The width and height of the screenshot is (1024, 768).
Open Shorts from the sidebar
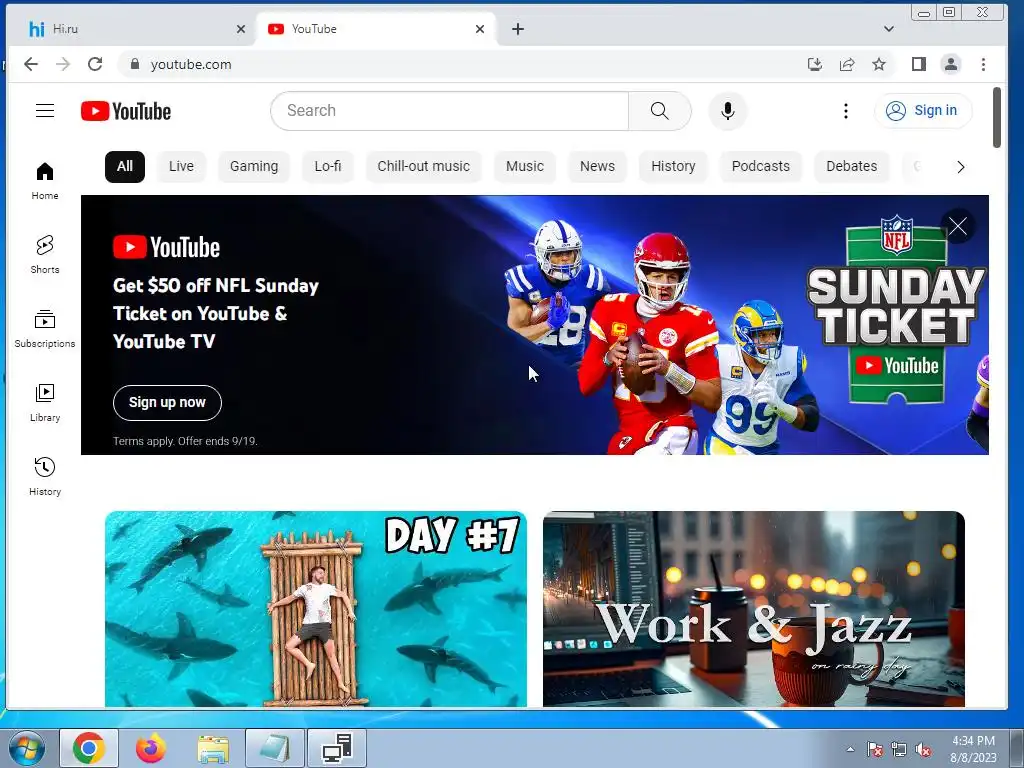[x=45, y=255]
